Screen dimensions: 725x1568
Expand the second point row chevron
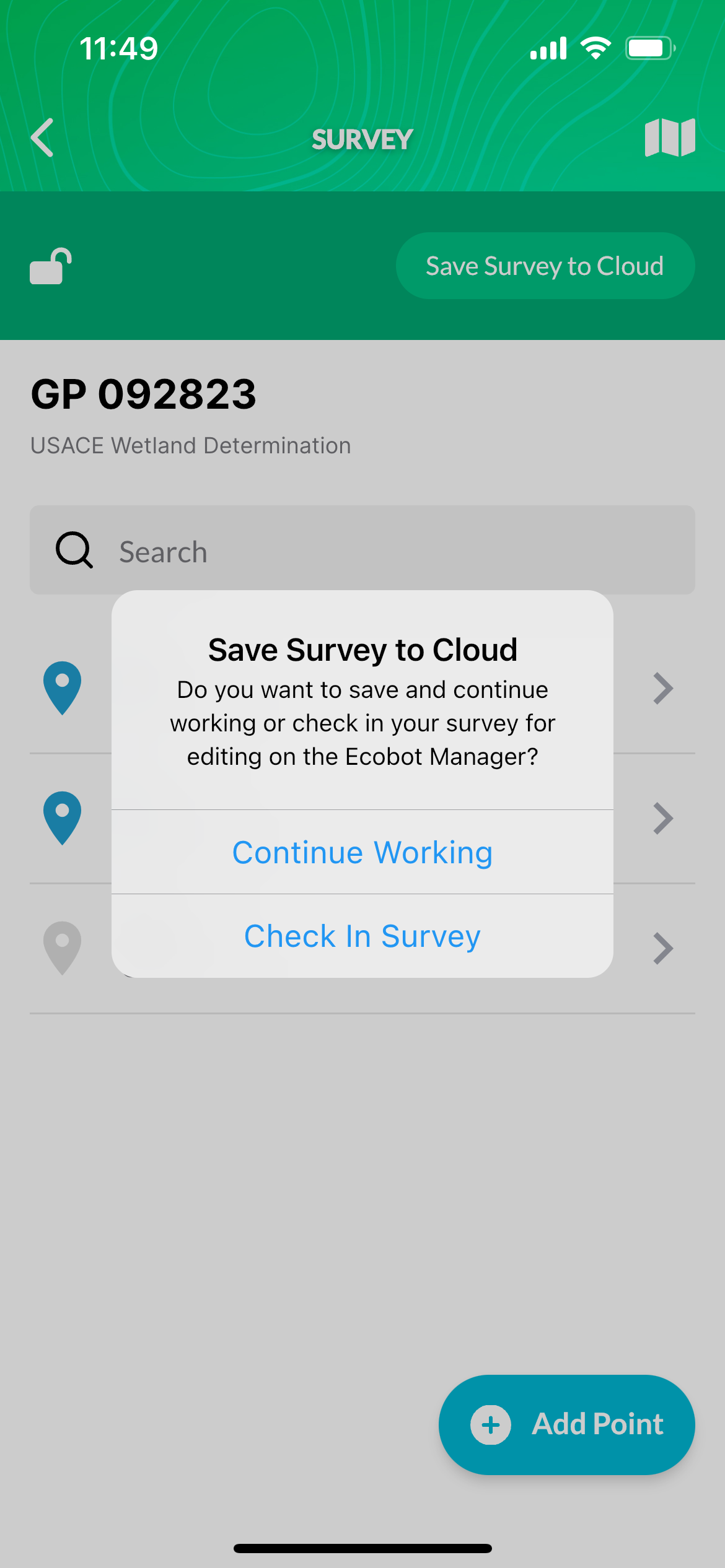[x=662, y=819]
